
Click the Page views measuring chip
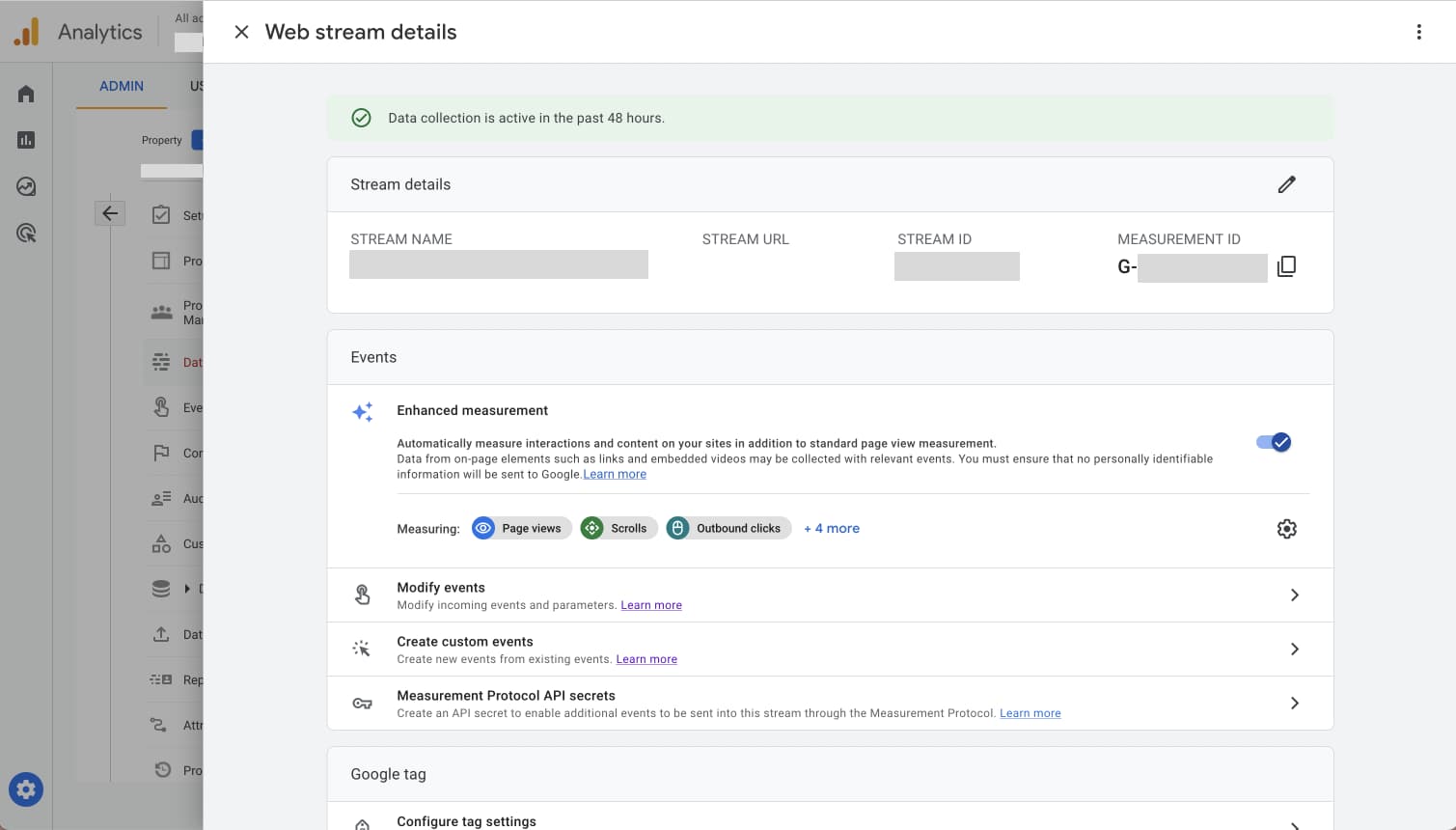coord(522,528)
